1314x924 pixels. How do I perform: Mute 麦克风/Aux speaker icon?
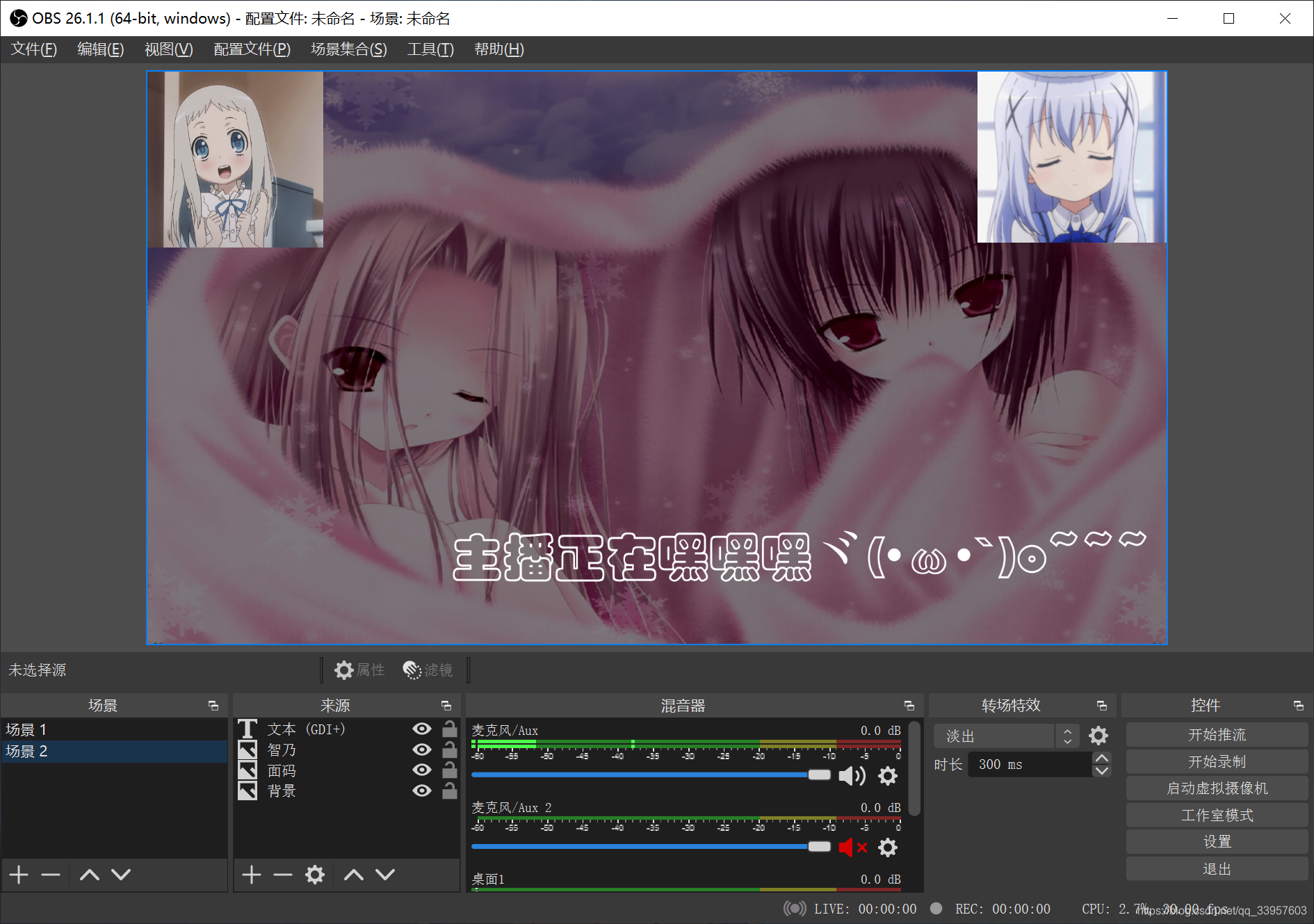[x=852, y=776]
